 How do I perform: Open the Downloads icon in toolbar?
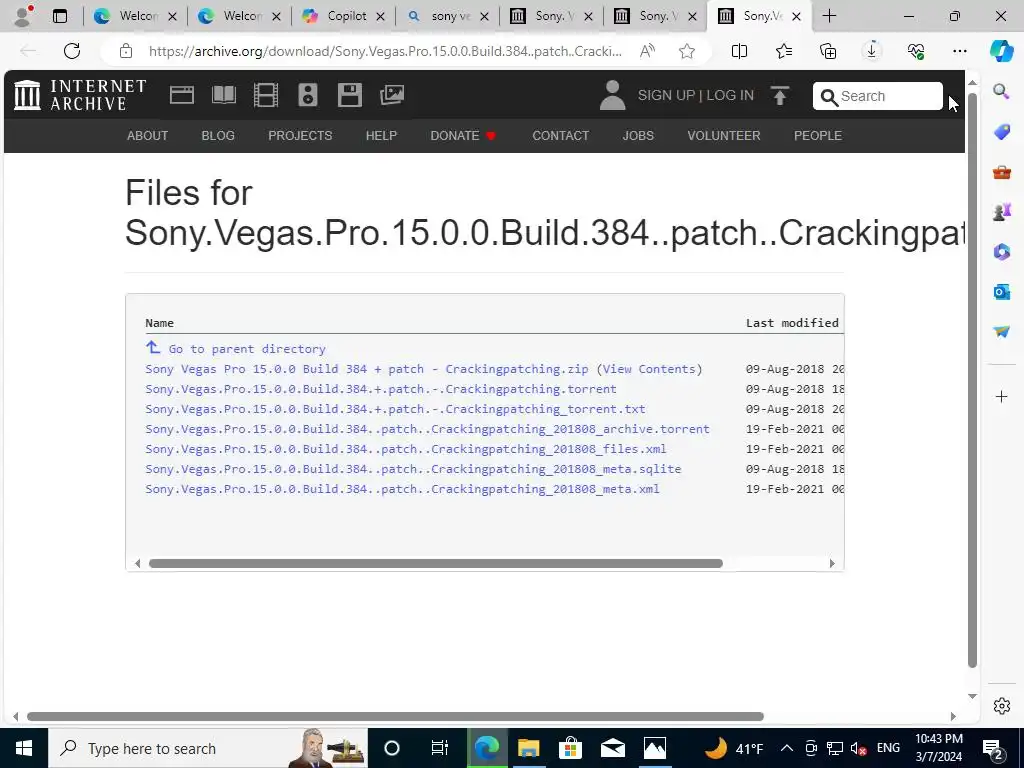(872, 51)
